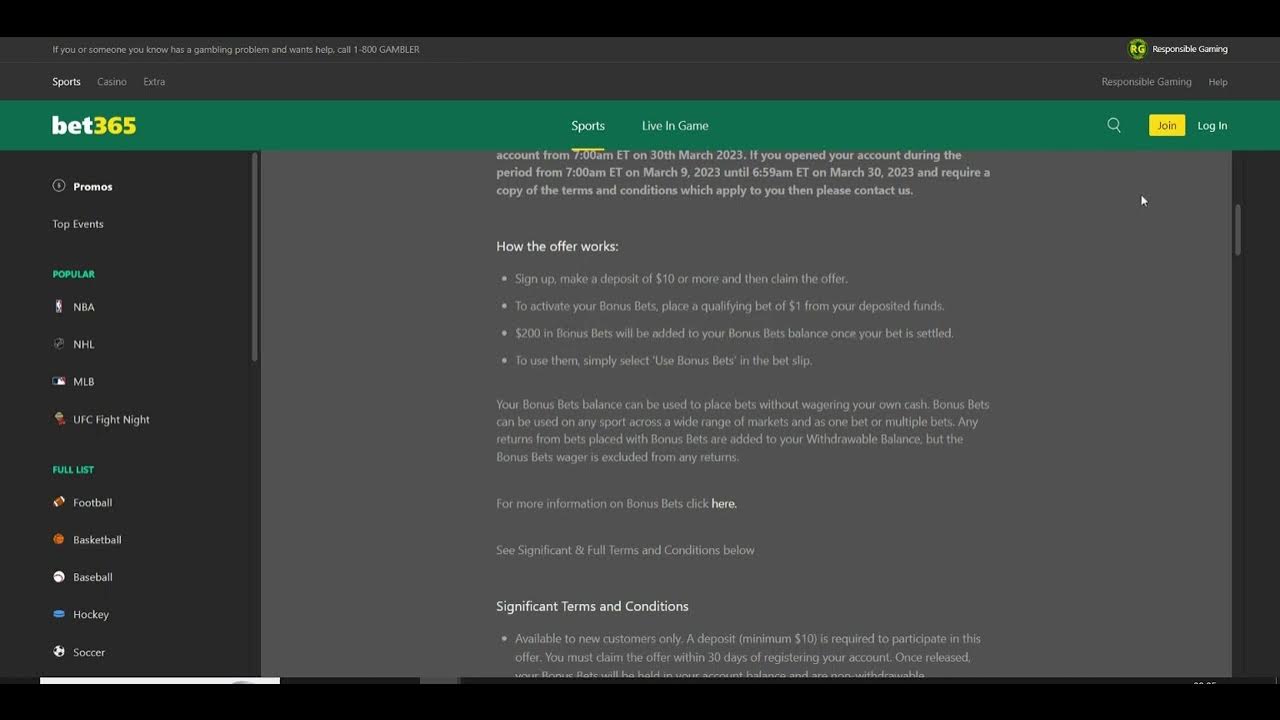Click the 'here.' Bonus Bets info link
Screen dimensions: 1280x720
pos(724,504)
